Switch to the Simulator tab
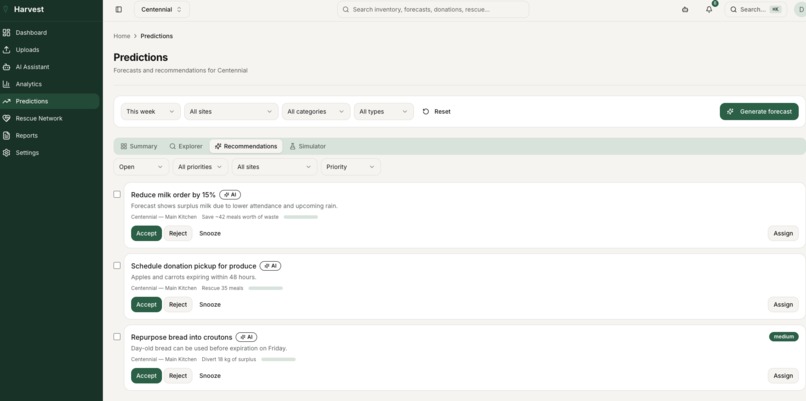Viewport: 806px width, 401px height. point(307,147)
